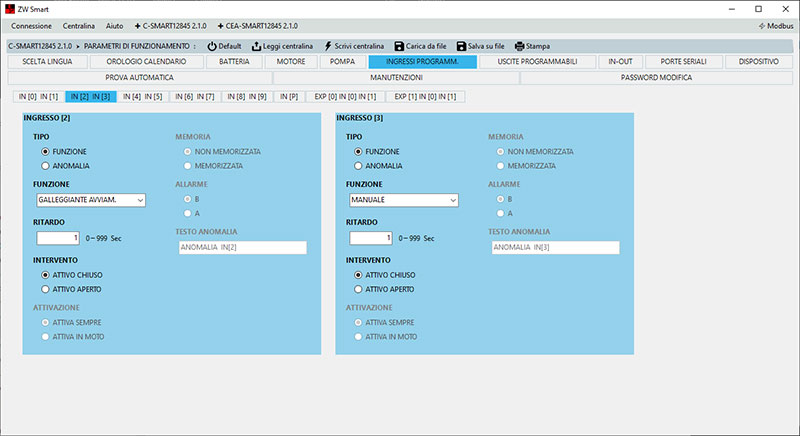Click Carica da file icon

click(x=399, y=46)
